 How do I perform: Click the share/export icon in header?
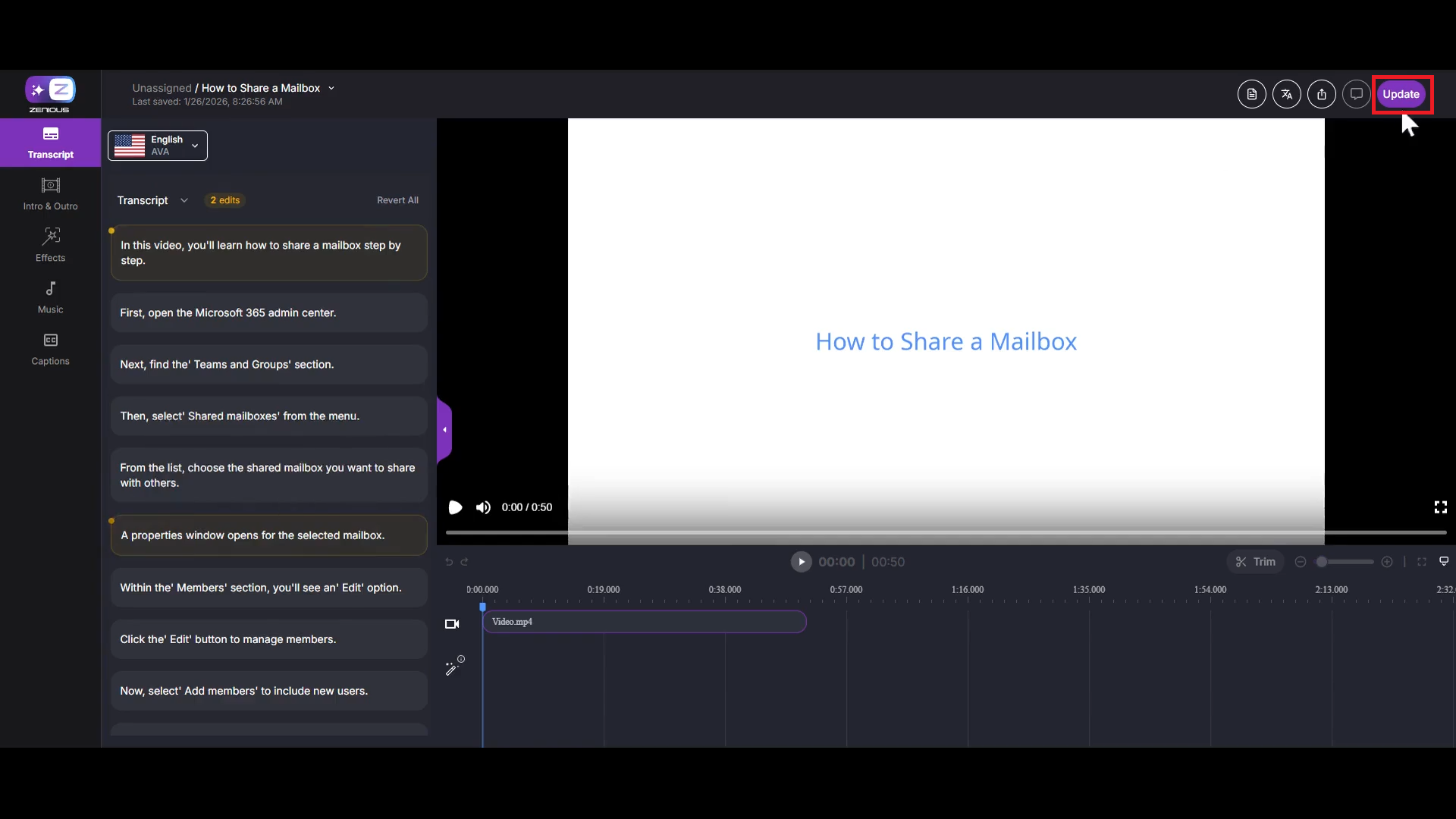[x=1321, y=94]
